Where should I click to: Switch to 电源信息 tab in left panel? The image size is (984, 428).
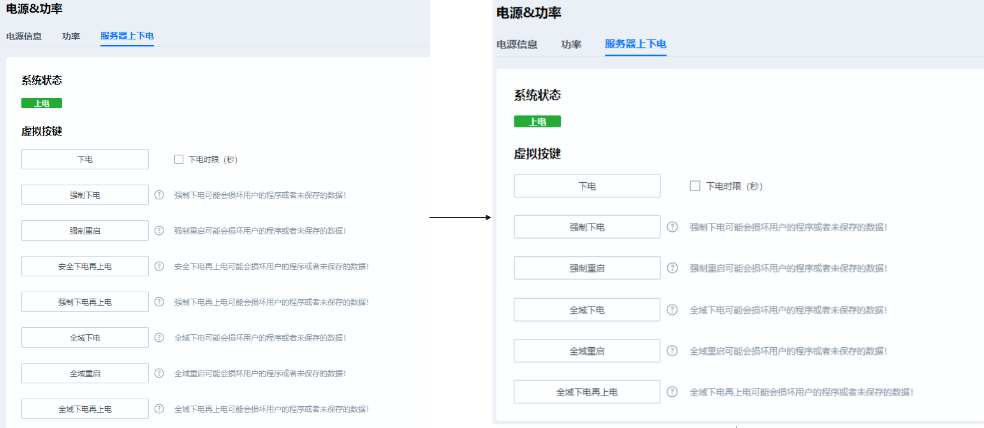24,36
